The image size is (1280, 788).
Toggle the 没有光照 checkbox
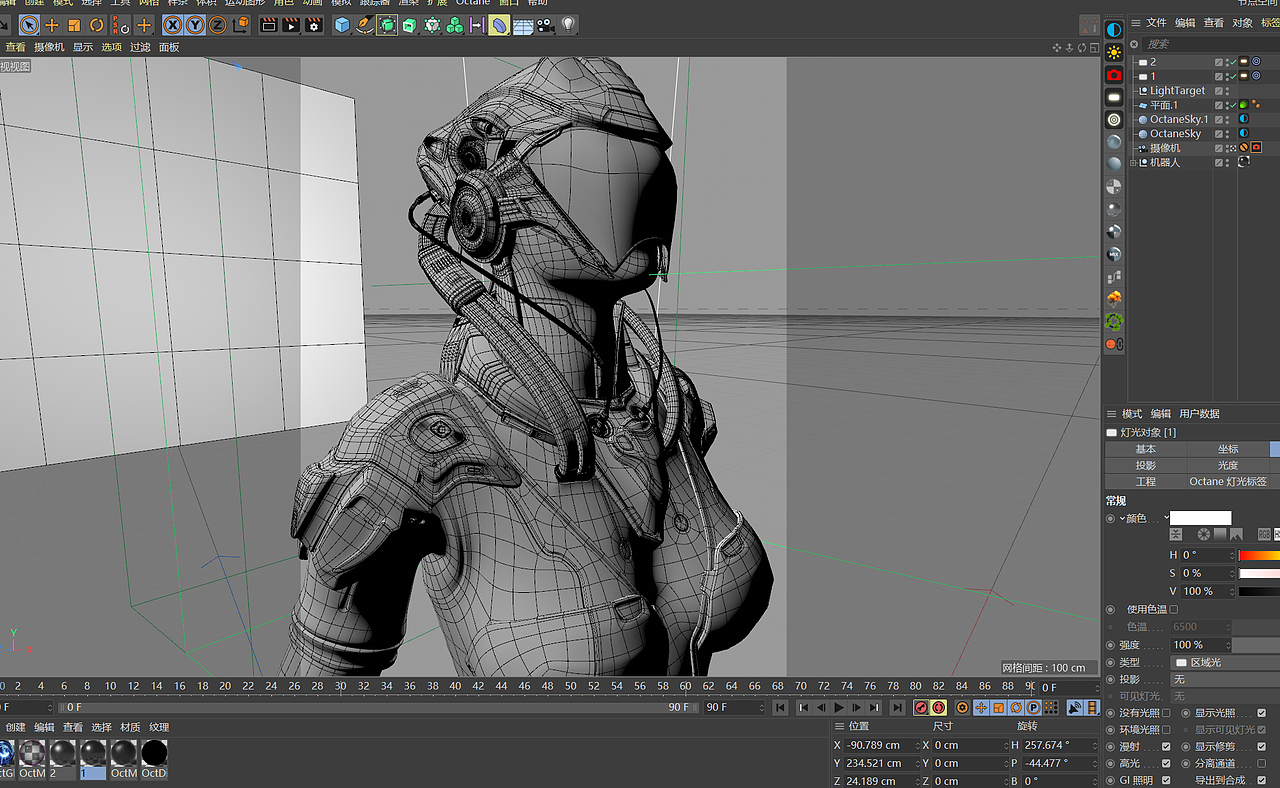tap(1166, 713)
